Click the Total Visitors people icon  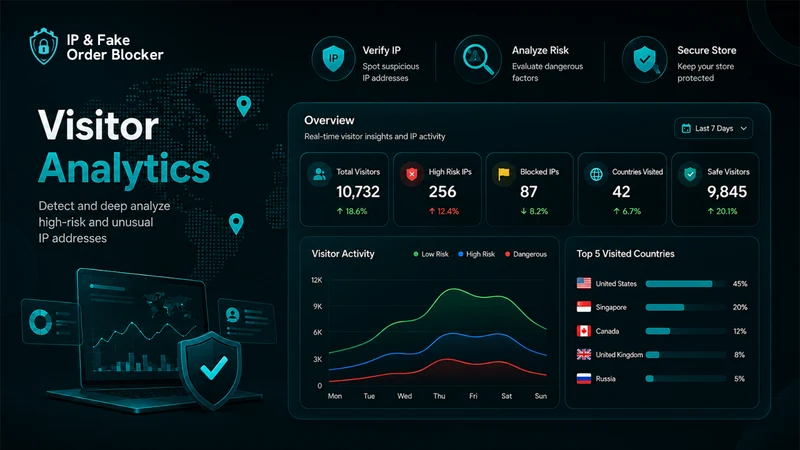click(320, 174)
